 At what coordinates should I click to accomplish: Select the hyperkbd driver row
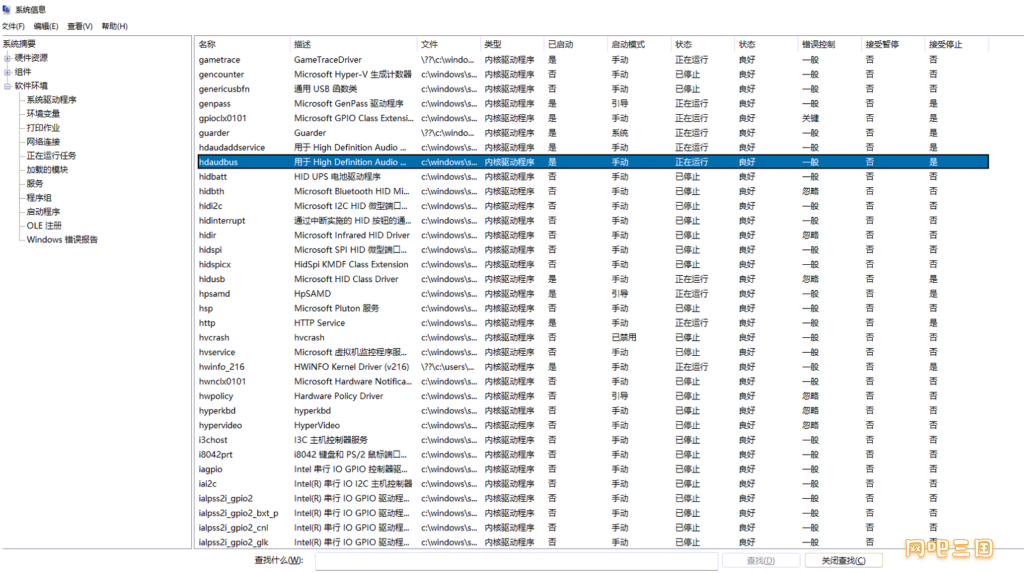click(x=593, y=411)
